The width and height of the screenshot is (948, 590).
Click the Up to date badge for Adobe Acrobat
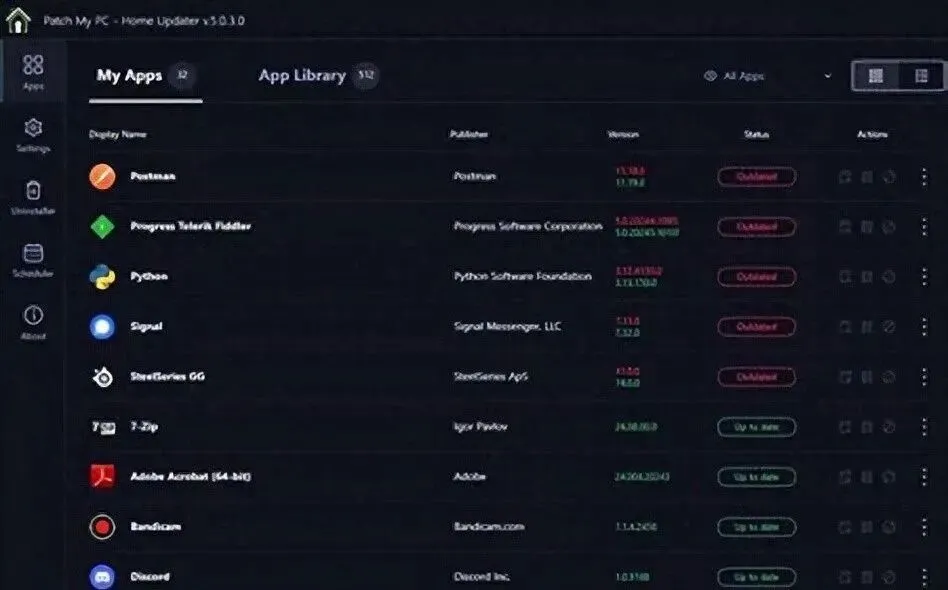tap(756, 477)
